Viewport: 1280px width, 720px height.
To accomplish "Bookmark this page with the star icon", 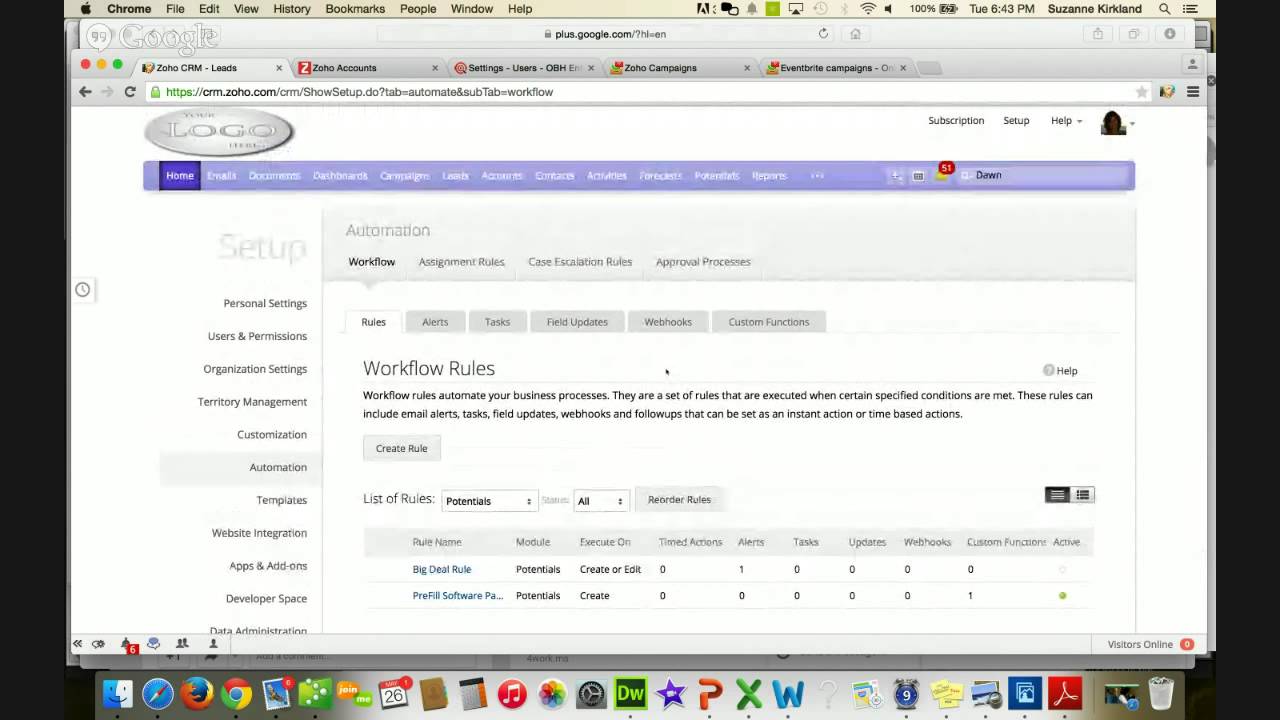I will coord(1141,92).
